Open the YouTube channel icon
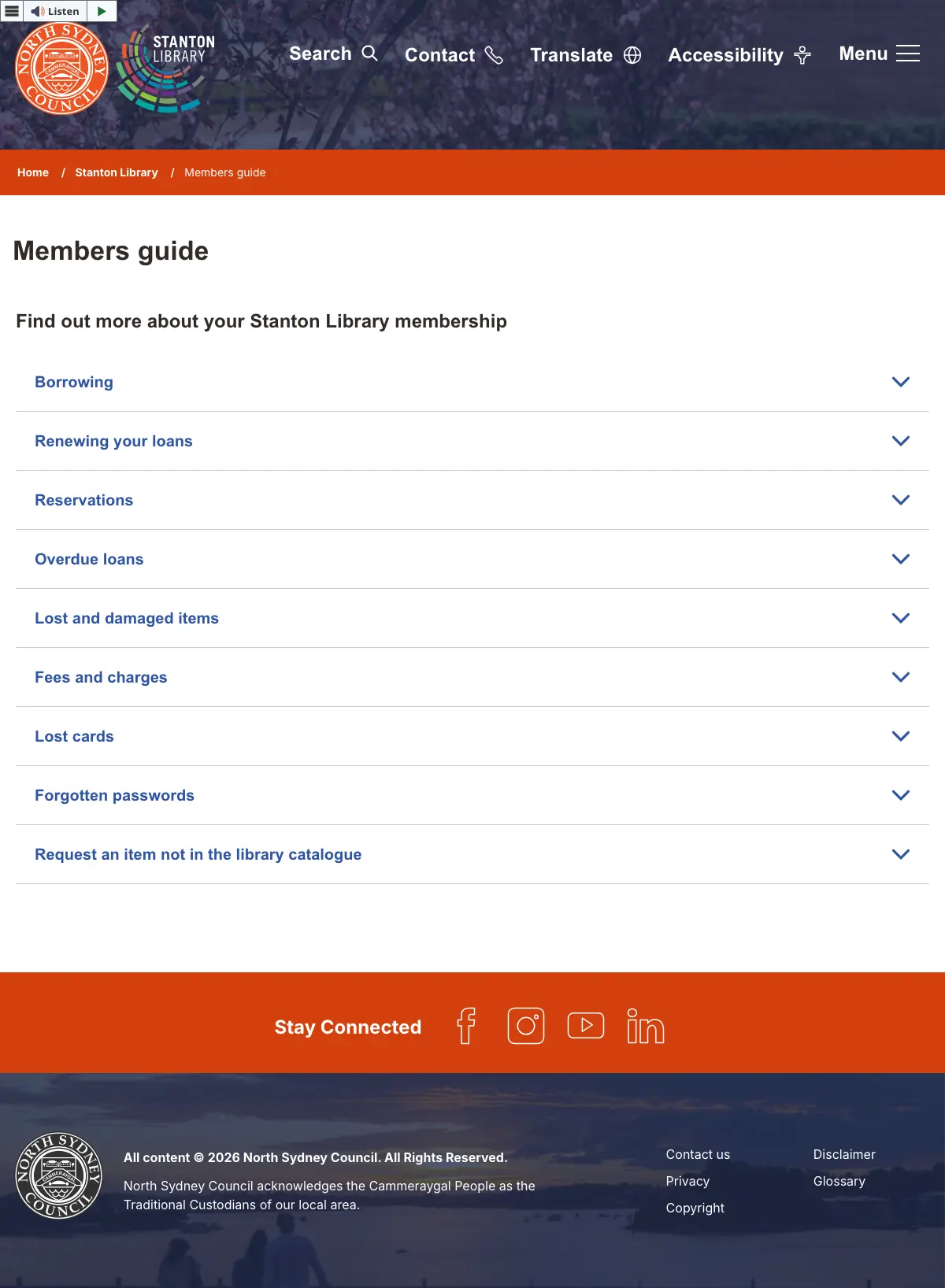 (x=586, y=1025)
